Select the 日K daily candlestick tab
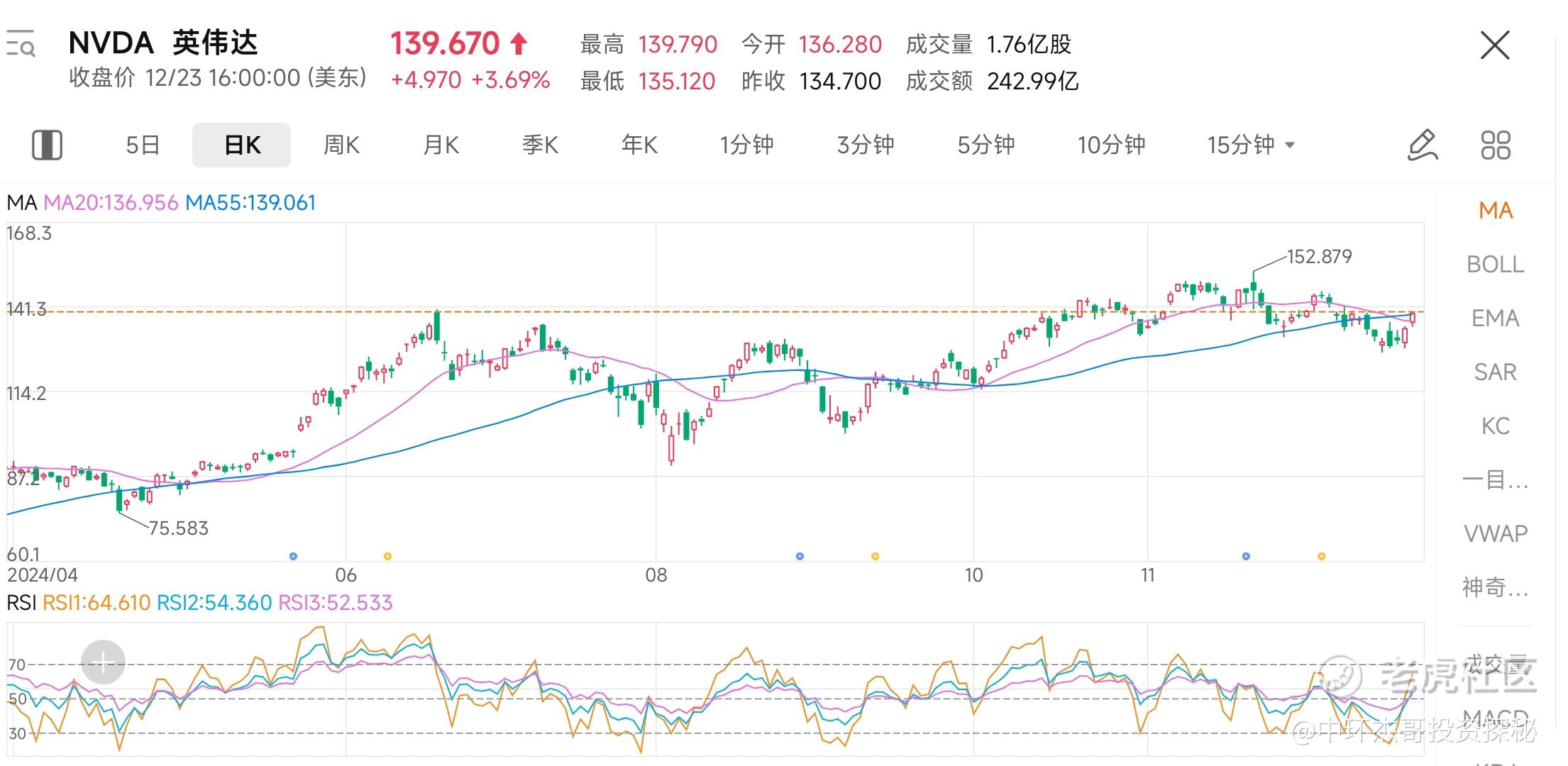 pyautogui.click(x=242, y=145)
